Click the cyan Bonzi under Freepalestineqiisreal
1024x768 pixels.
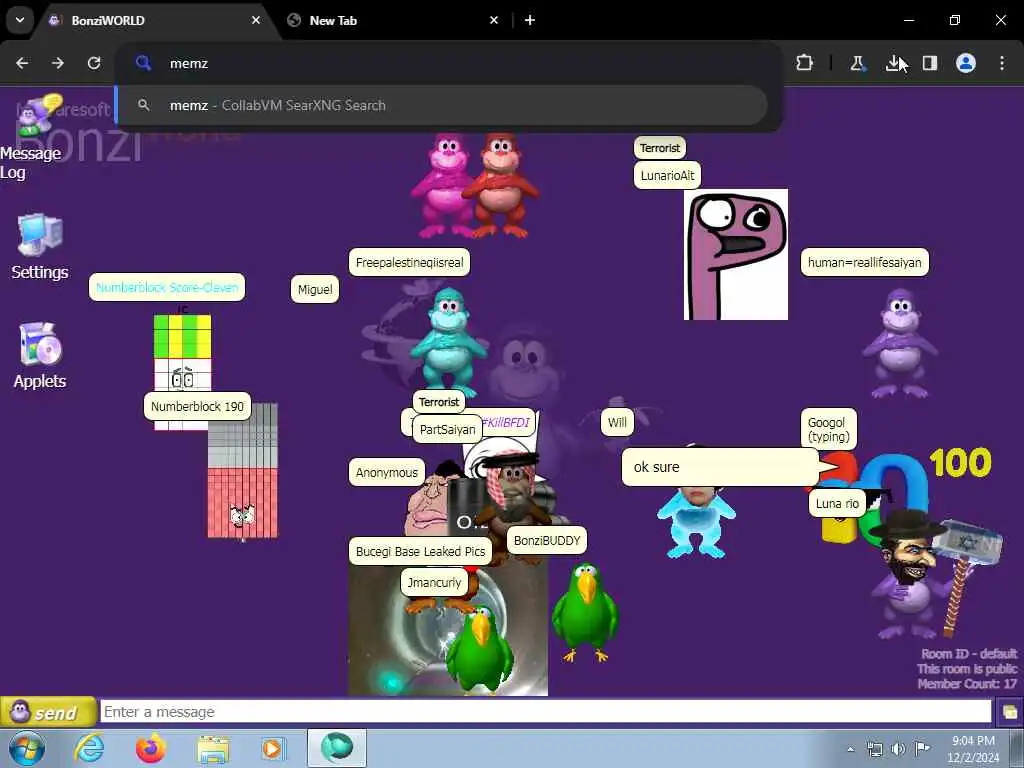[449, 341]
